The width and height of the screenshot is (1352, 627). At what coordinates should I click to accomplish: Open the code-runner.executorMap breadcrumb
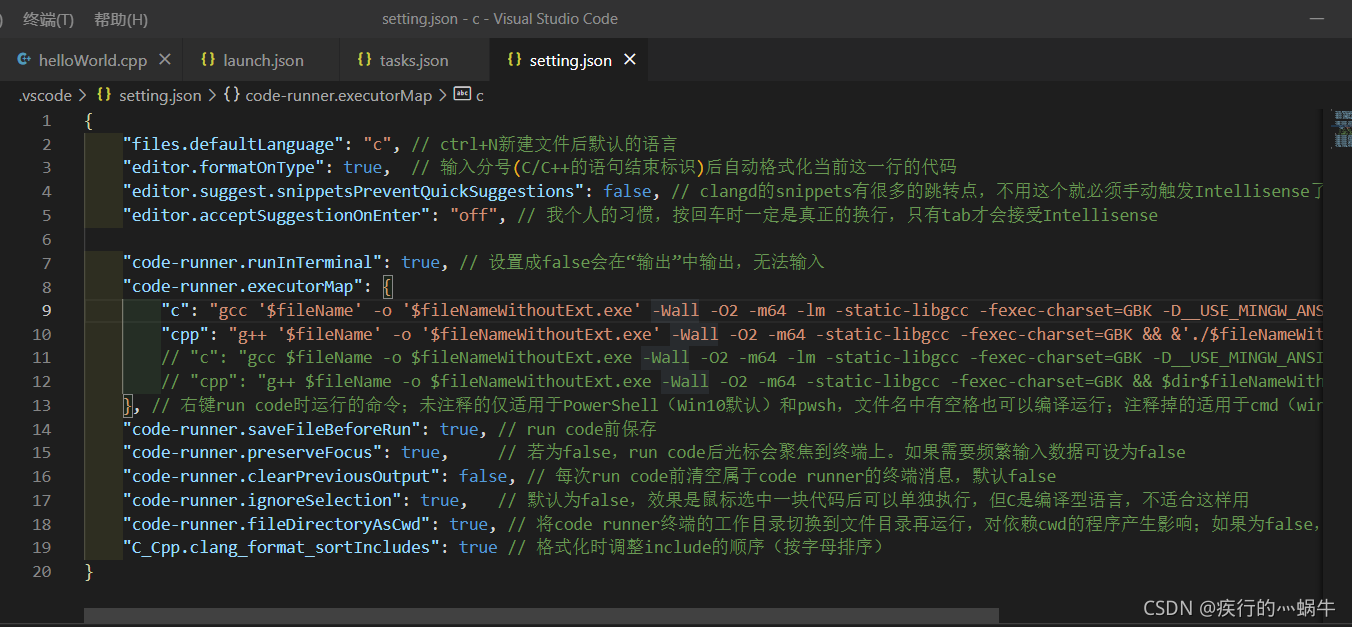coord(339,96)
